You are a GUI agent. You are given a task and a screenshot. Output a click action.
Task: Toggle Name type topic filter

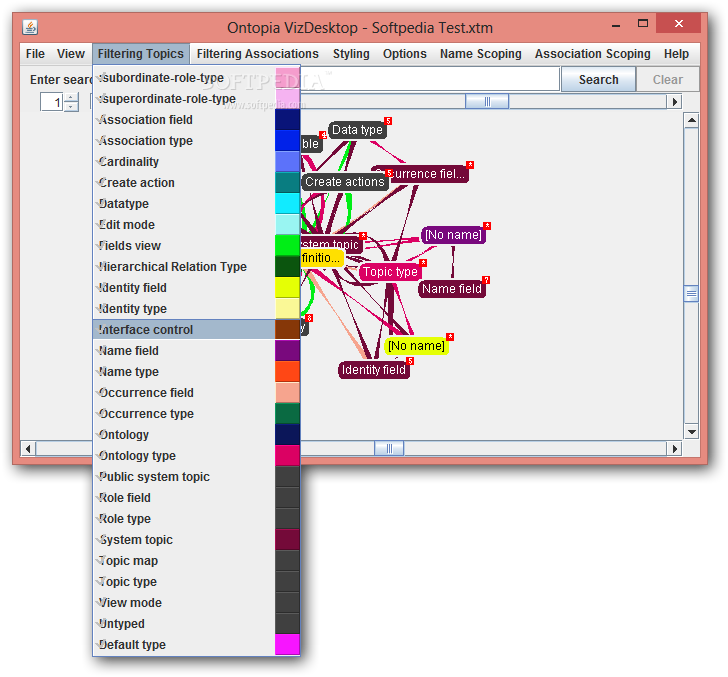pos(196,371)
